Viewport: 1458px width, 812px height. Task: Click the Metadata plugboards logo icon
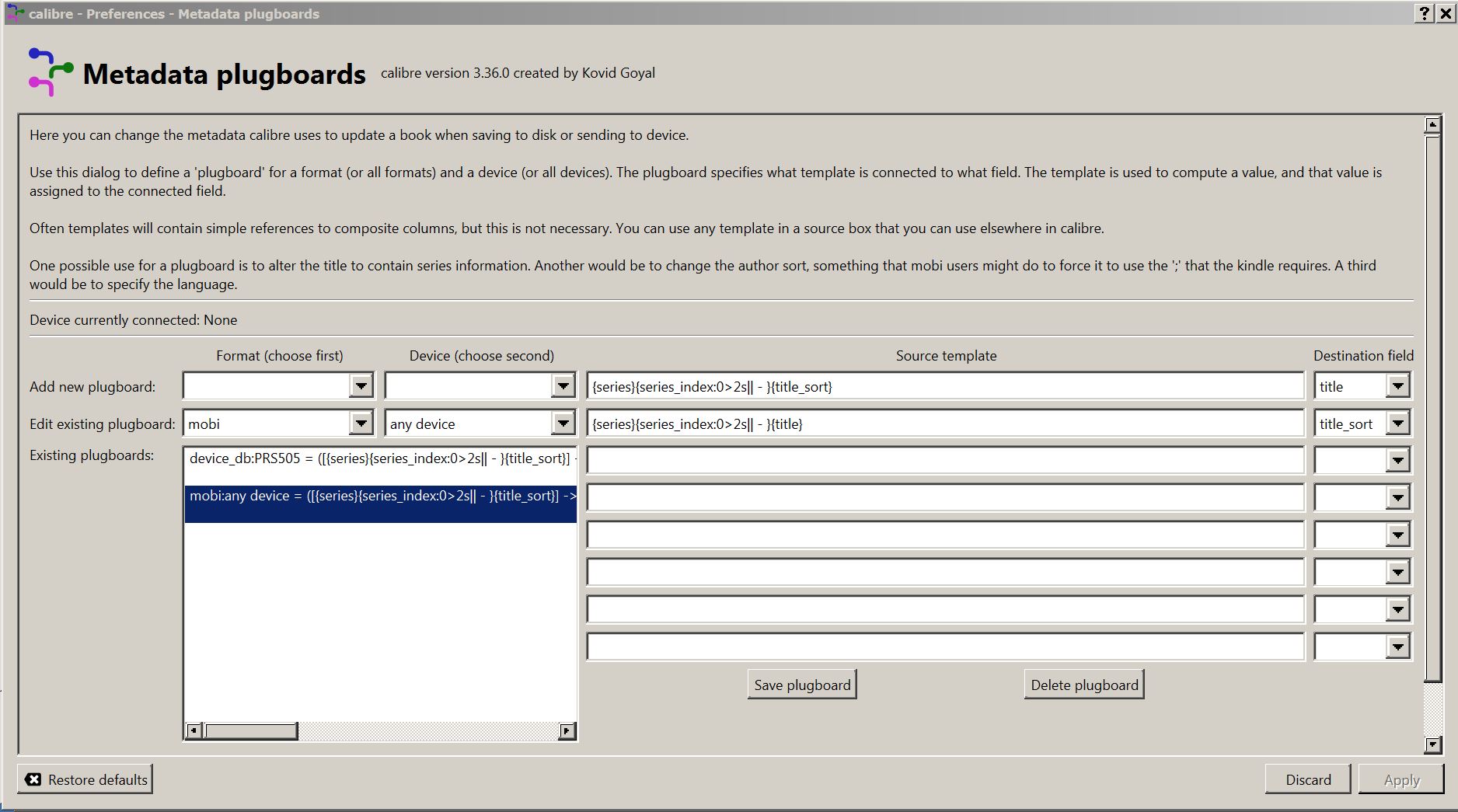(x=51, y=73)
